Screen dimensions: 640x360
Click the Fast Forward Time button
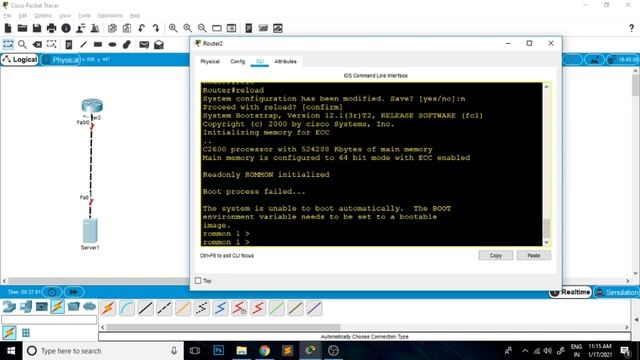(74, 292)
